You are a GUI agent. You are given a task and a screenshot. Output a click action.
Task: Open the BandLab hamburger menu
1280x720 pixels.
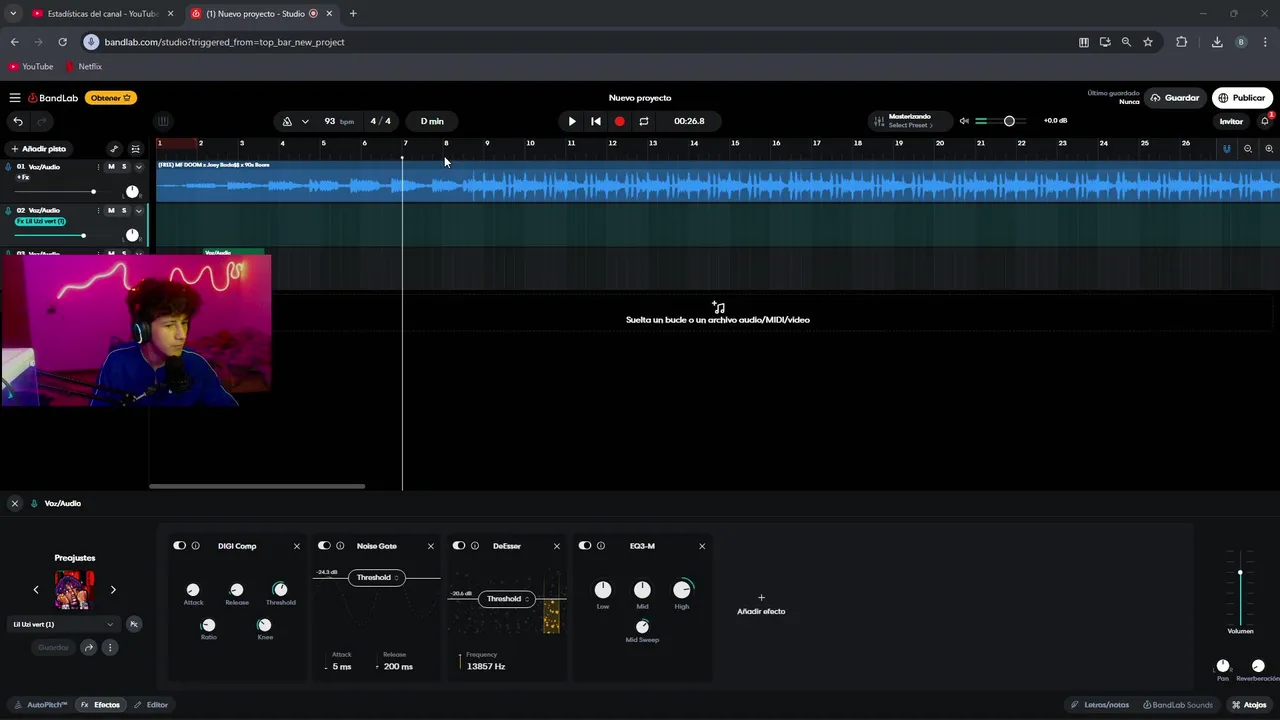(15, 98)
